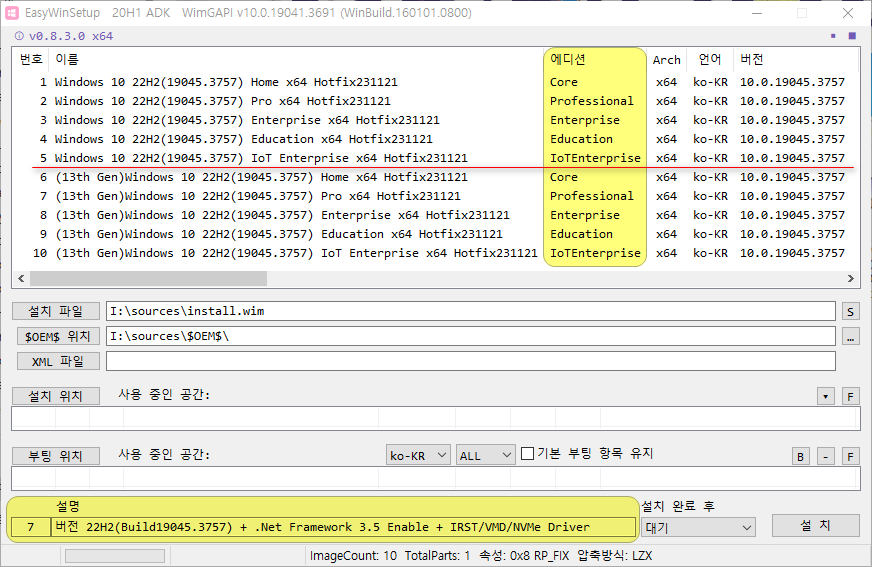Start installation with the 설 치 button
The width and height of the screenshot is (872, 567).
pos(815,525)
